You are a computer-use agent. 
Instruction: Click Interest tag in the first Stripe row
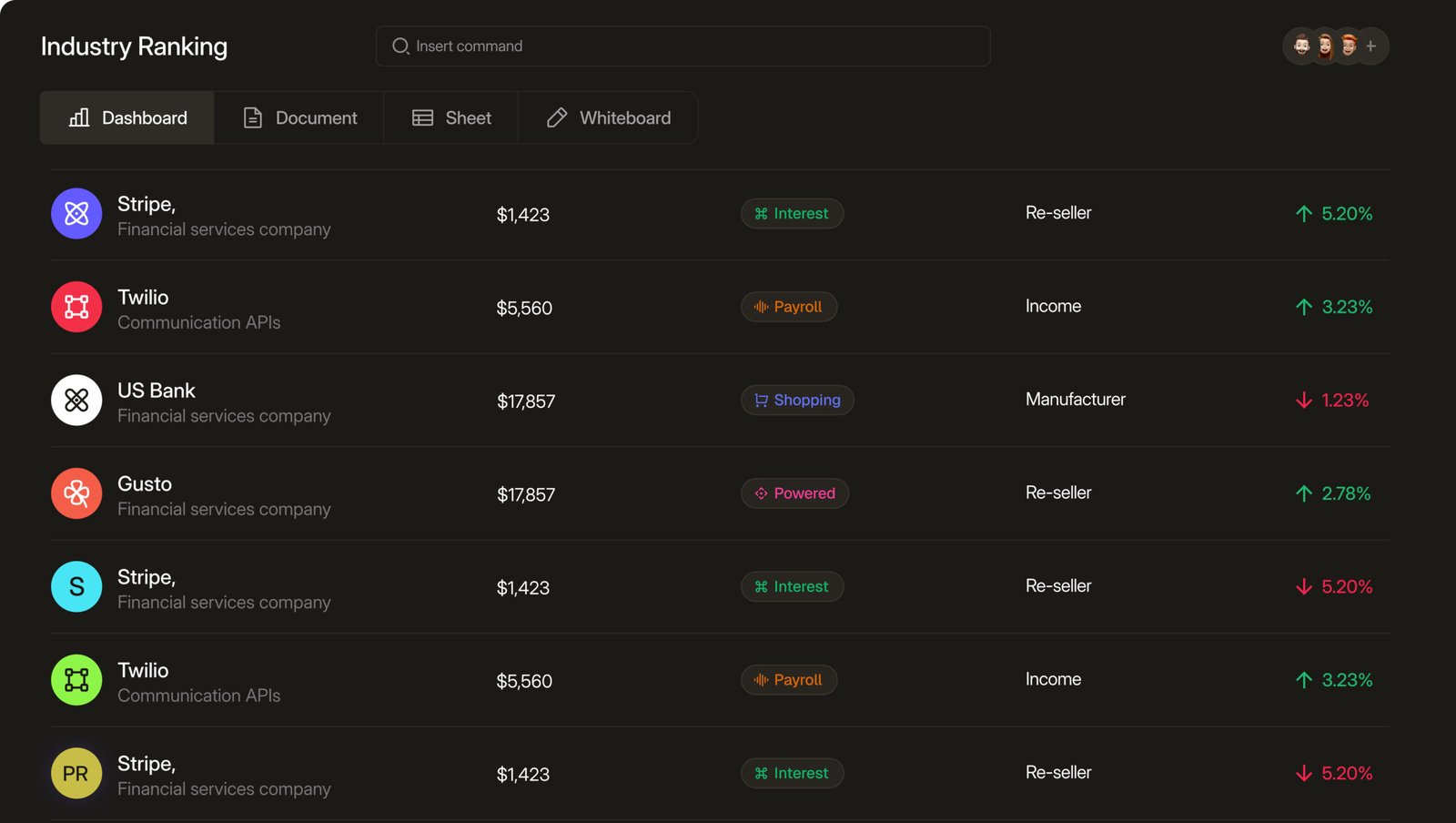point(792,214)
